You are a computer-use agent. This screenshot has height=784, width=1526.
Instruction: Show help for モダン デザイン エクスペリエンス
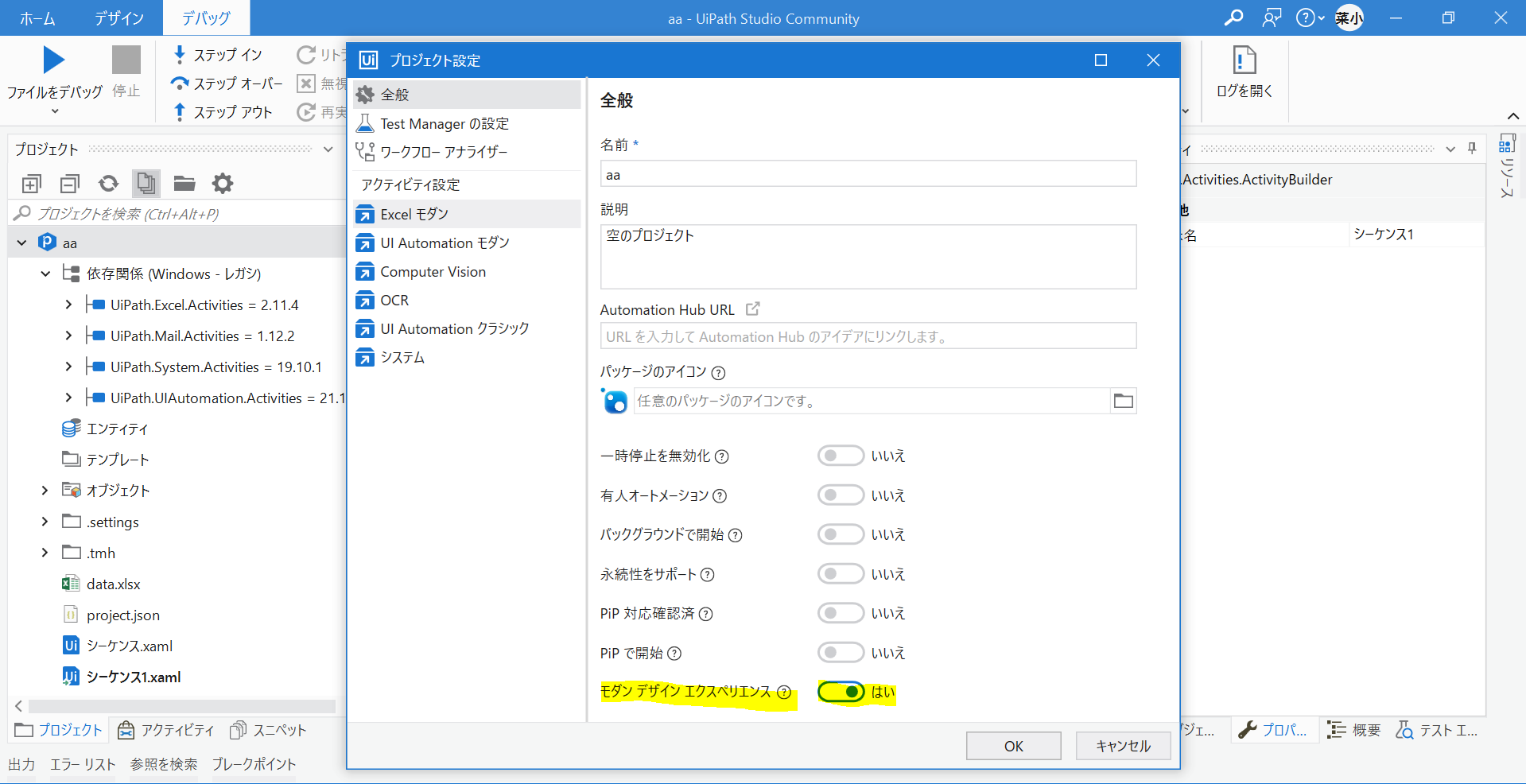click(784, 692)
